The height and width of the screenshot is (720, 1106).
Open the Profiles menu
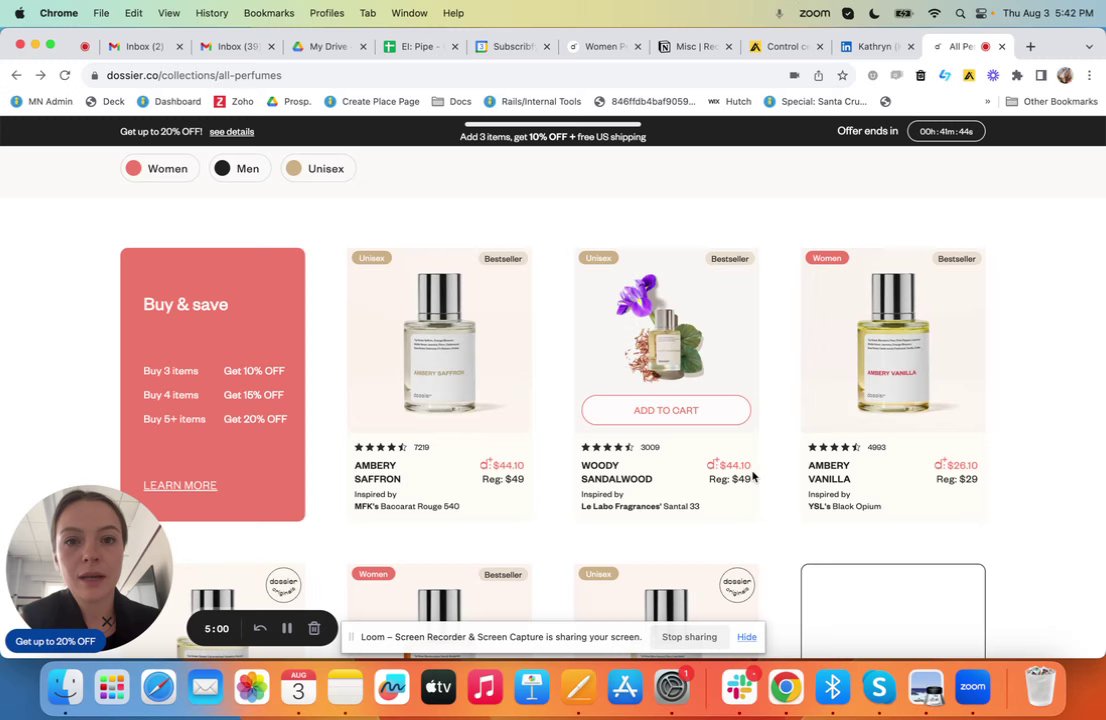click(x=327, y=13)
